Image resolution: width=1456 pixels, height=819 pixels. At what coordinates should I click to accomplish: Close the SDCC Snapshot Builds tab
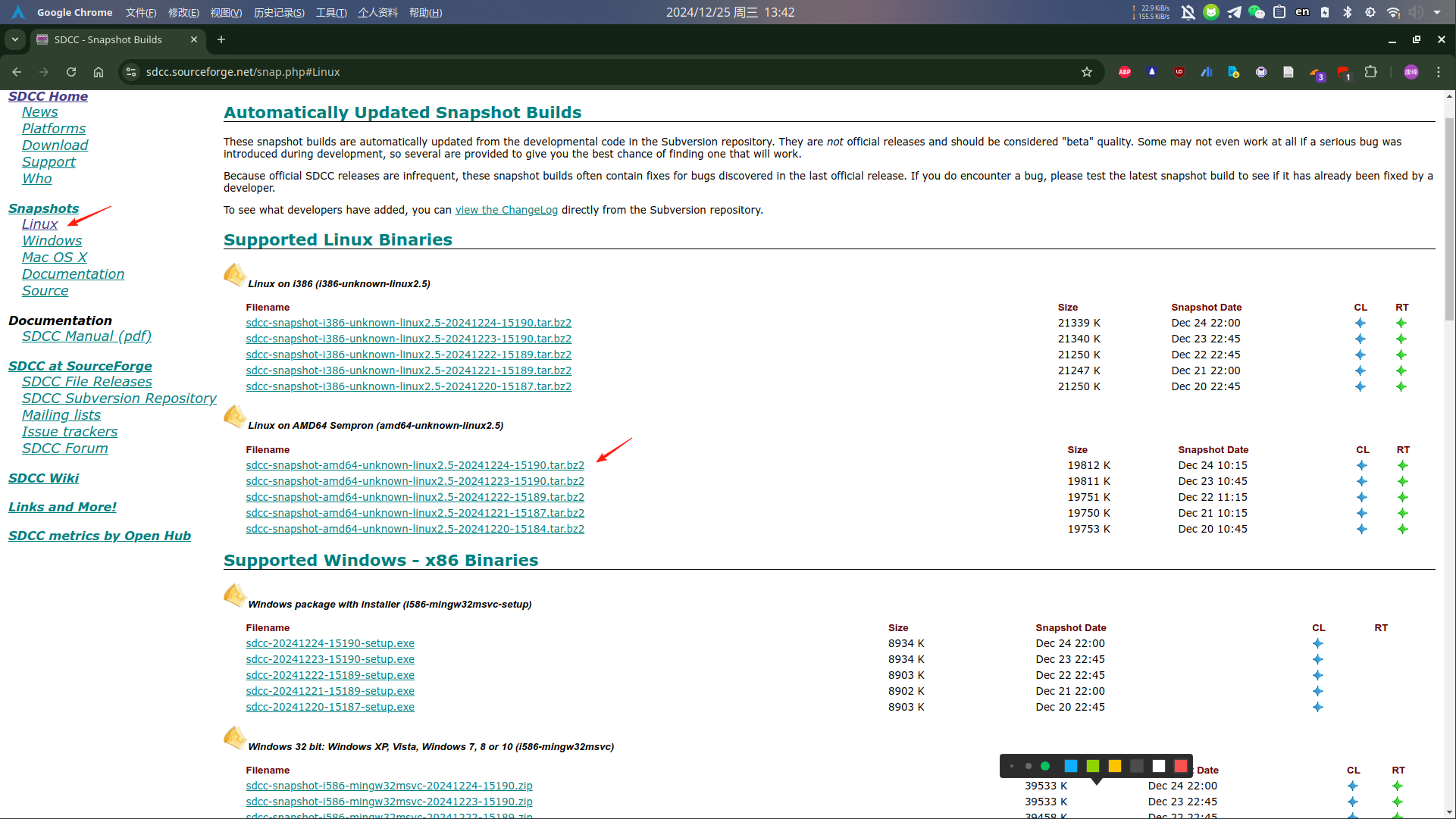pos(194,39)
